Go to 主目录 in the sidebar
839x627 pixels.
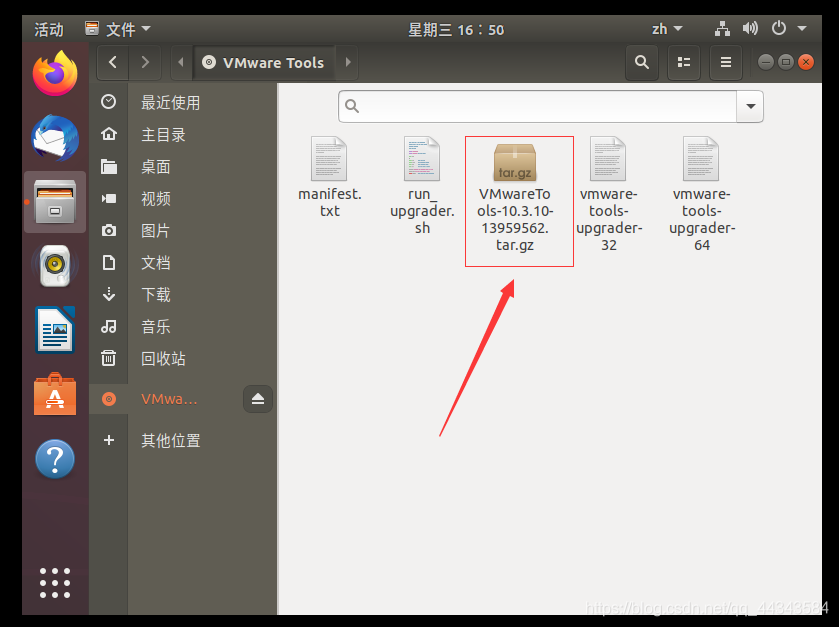183,134
